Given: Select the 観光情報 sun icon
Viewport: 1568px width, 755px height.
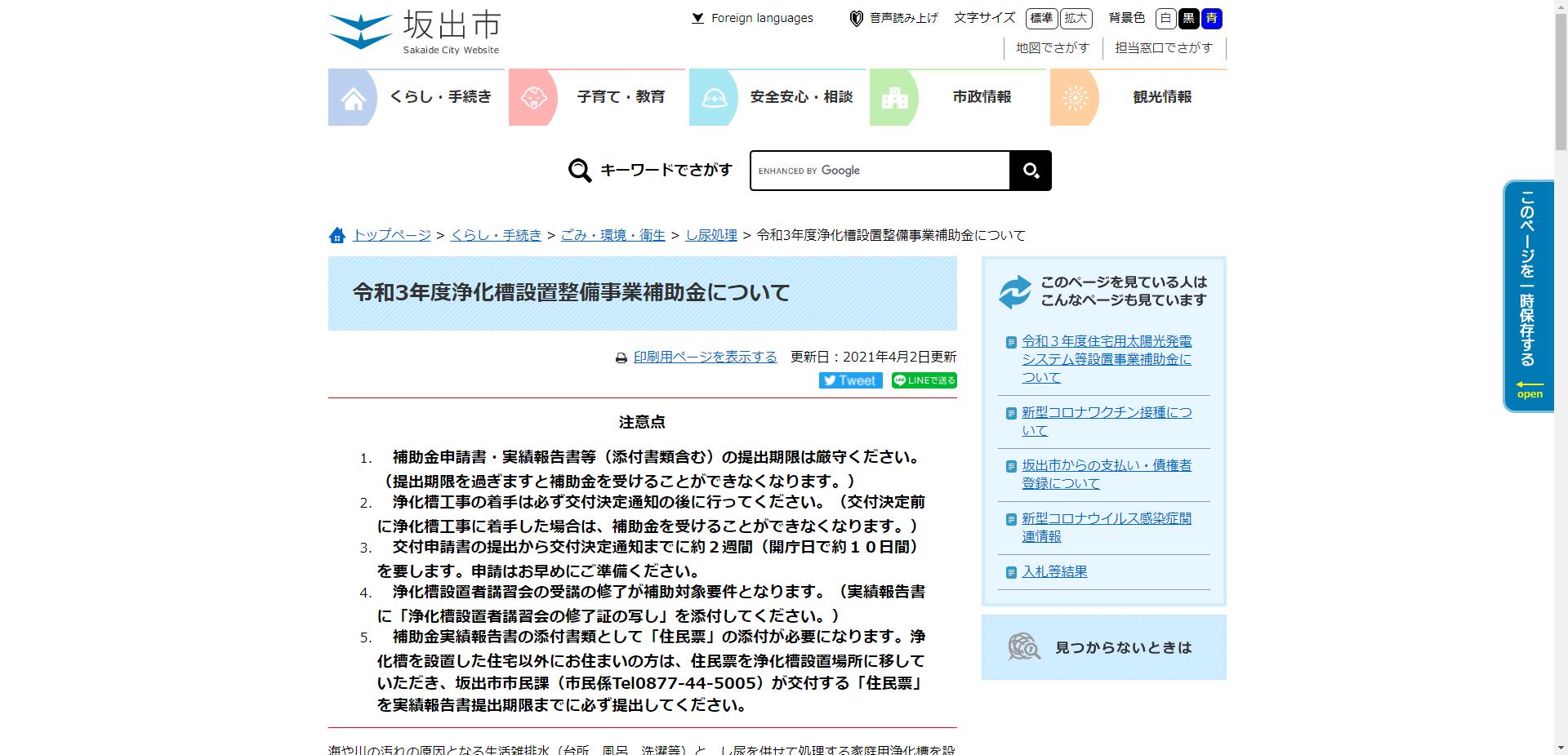Looking at the screenshot, I should (1076, 97).
